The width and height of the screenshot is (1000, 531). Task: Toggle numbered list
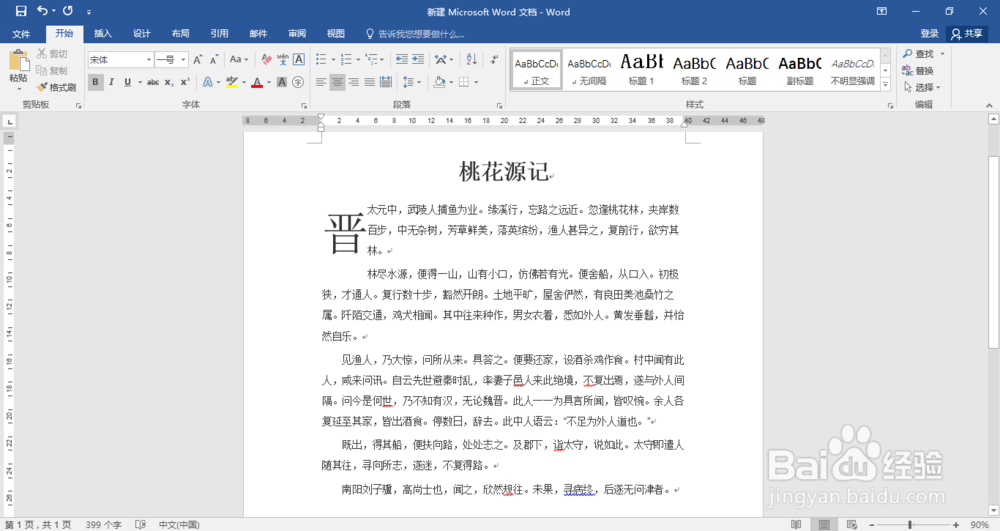pyautogui.click(x=346, y=59)
